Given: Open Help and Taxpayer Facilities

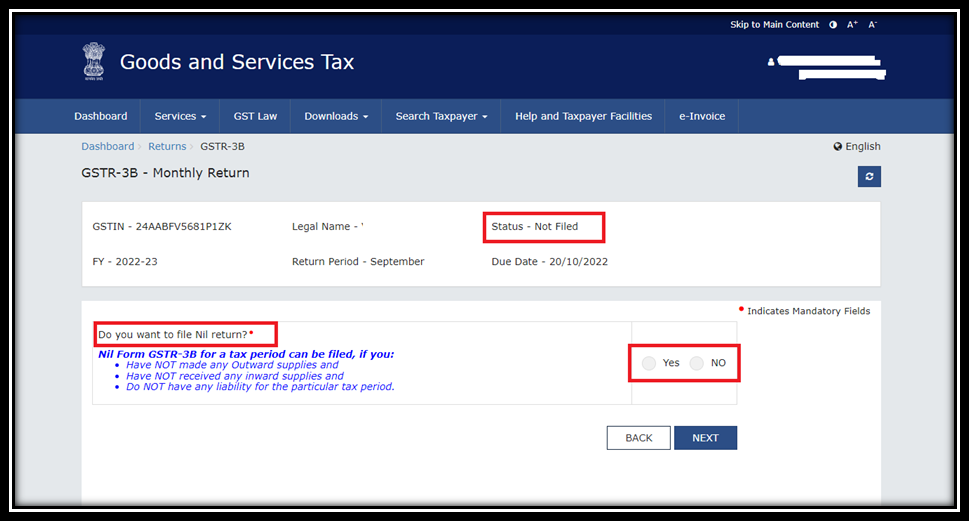Looking at the screenshot, I should tap(583, 116).
